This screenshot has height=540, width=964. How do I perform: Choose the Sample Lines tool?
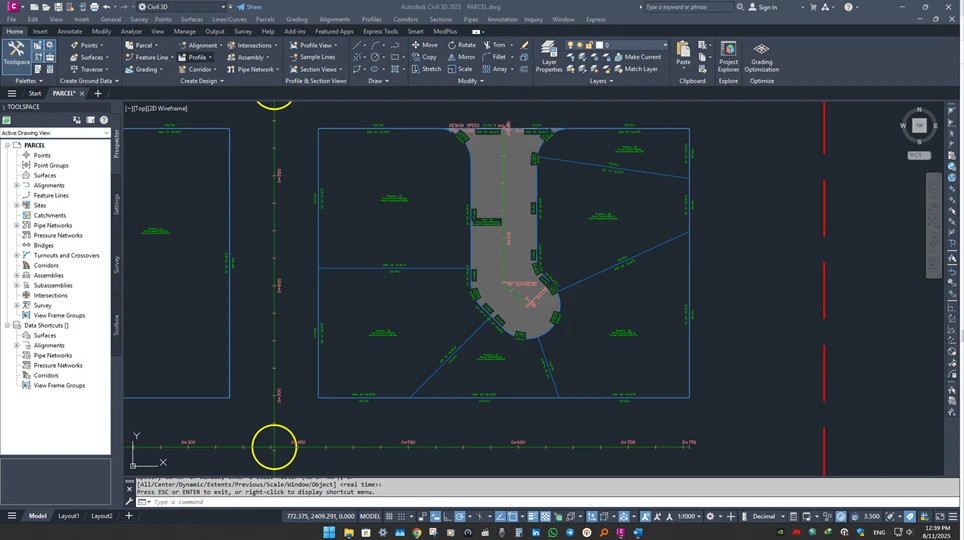pyautogui.click(x=312, y=57)
